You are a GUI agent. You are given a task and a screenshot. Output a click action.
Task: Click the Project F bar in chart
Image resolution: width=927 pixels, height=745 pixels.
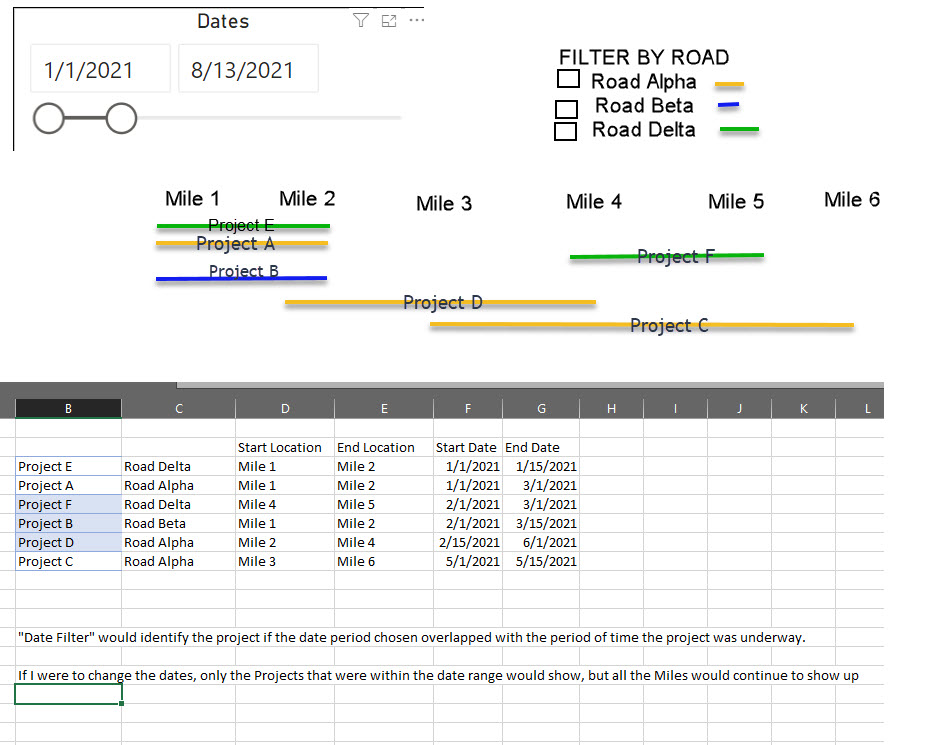point(667,256)
